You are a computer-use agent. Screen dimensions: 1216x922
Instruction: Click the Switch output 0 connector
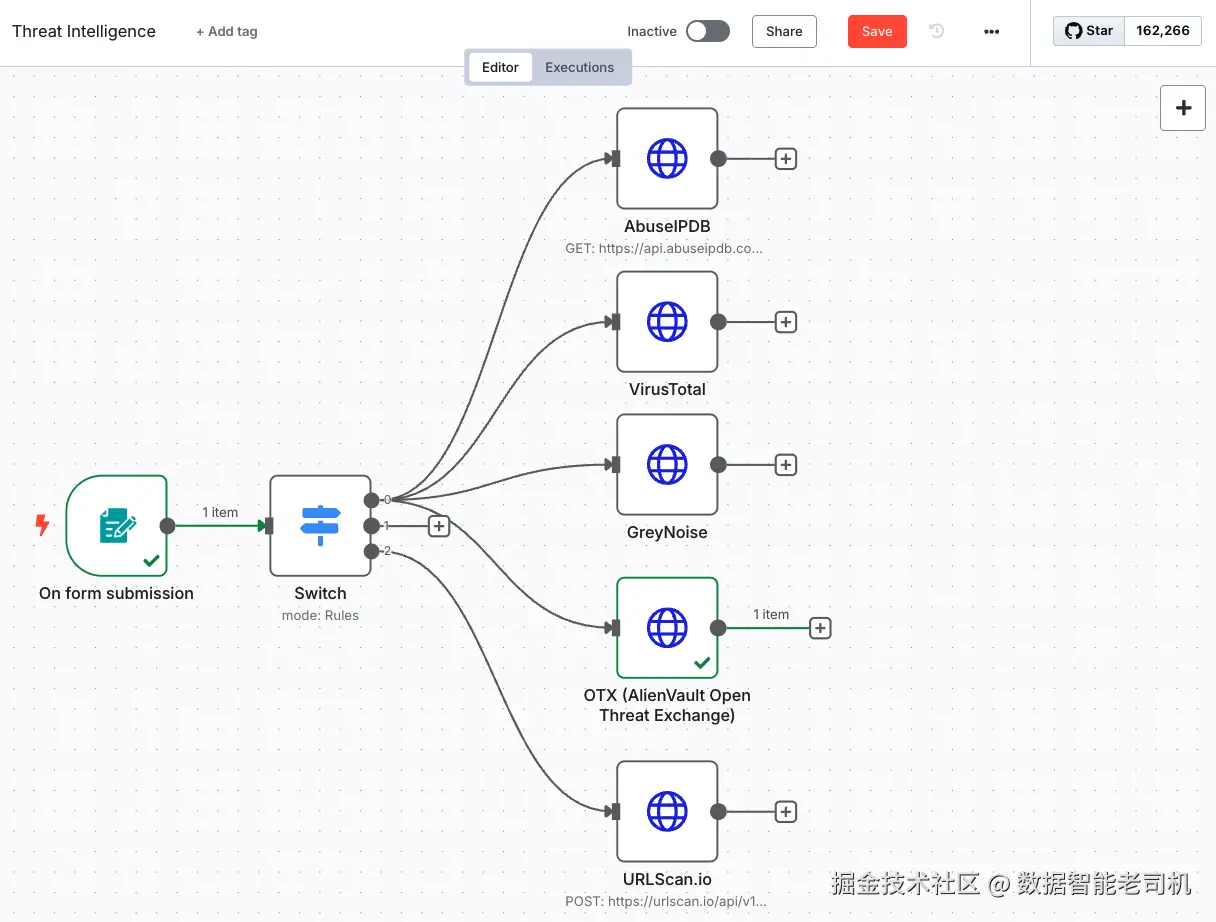pos(372,499)
